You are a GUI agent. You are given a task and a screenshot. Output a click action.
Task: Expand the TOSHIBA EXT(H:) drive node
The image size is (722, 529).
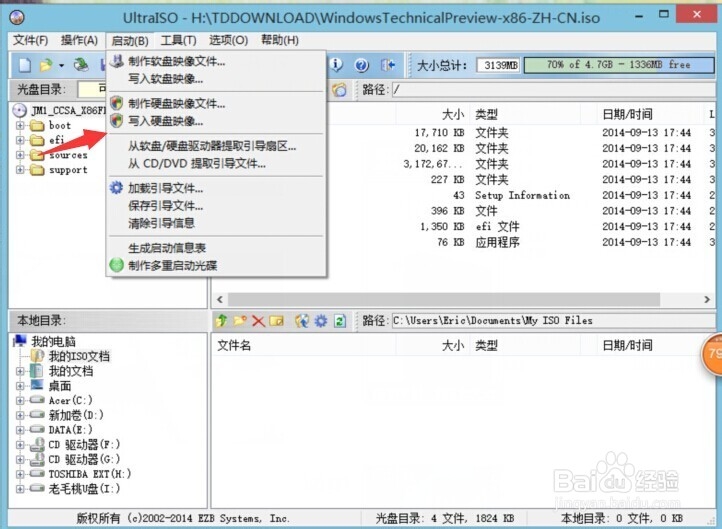coord(20,474)
